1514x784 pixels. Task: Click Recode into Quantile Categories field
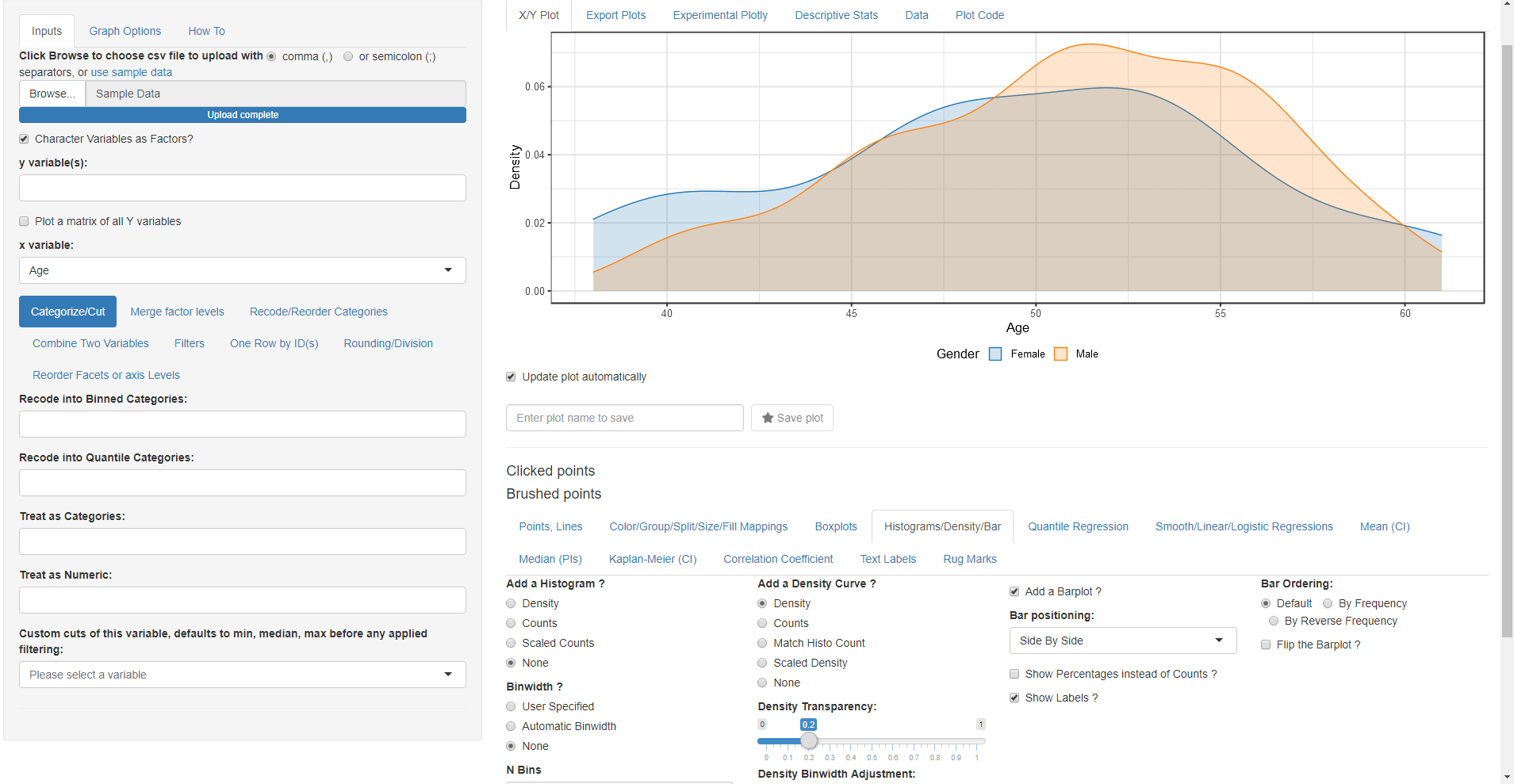(x=243, y=483)
